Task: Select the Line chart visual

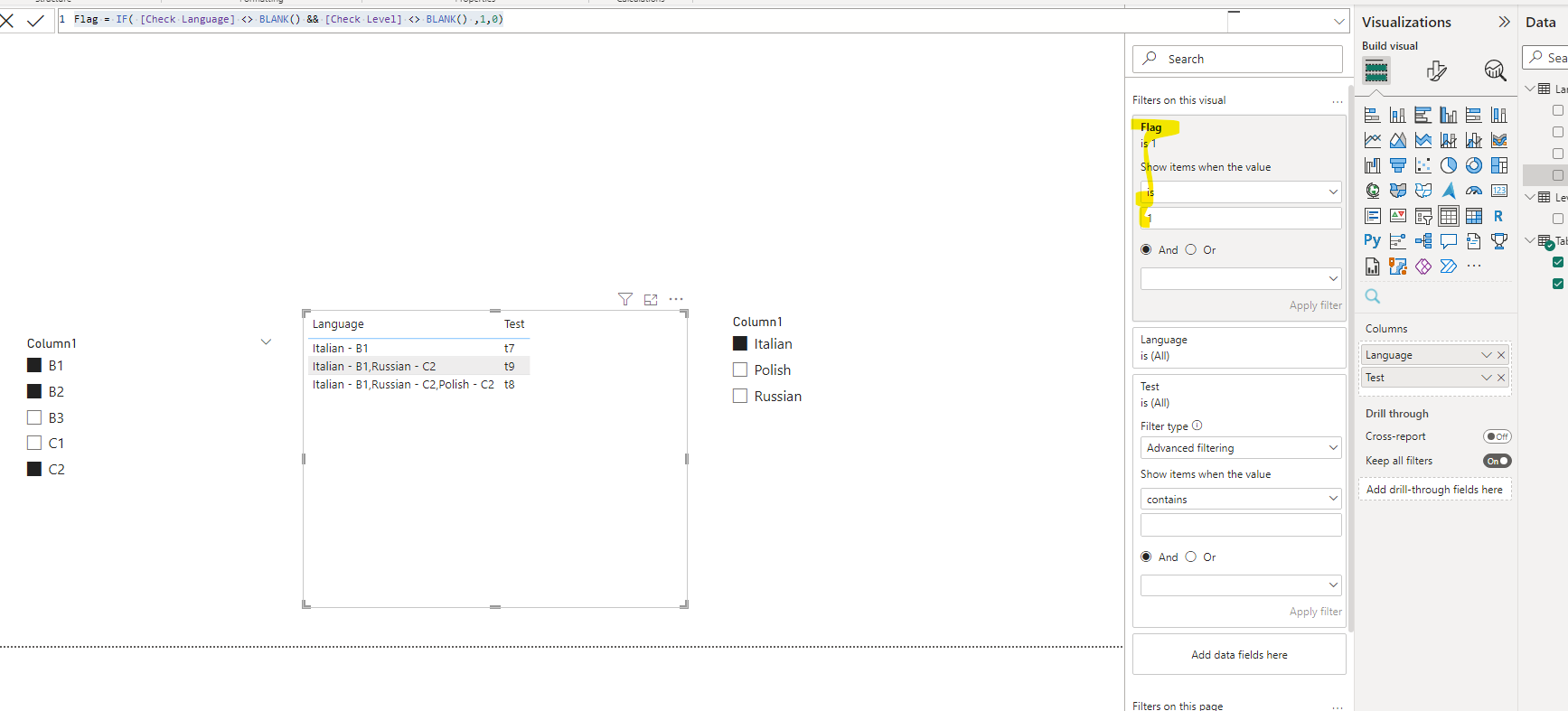Action: tap(1373, 140)
